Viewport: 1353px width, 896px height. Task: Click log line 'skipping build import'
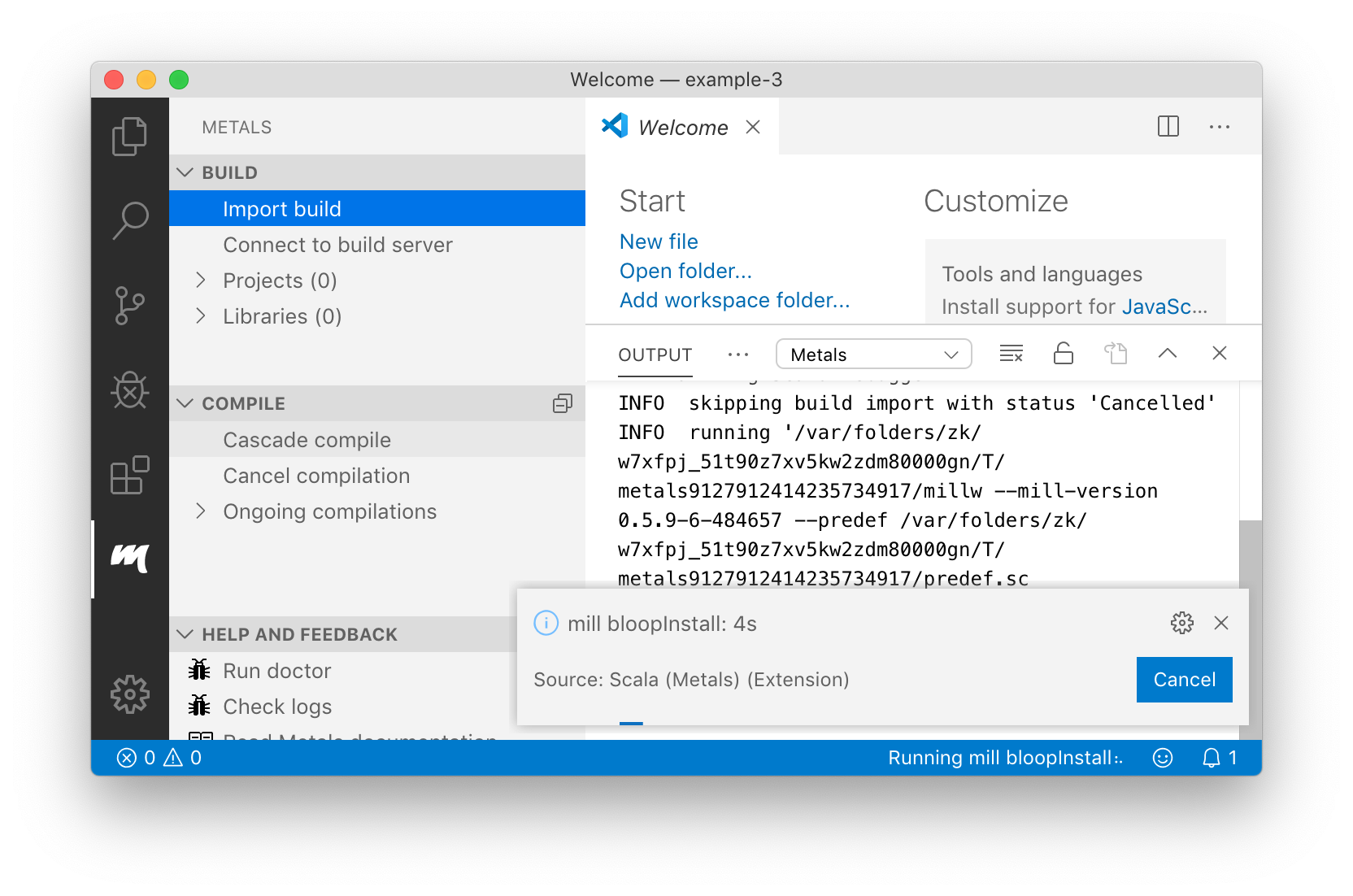(916, 403)
